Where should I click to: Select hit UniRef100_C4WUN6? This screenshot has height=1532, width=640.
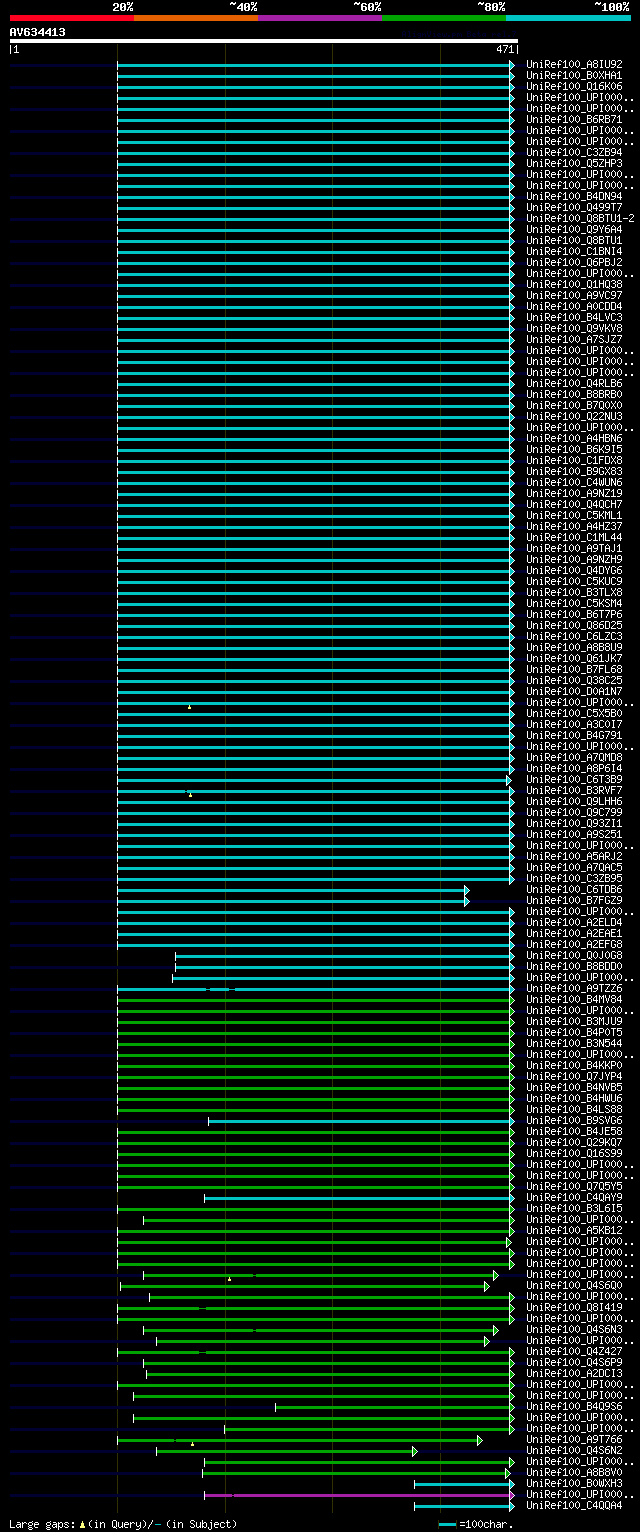(574, 482)
